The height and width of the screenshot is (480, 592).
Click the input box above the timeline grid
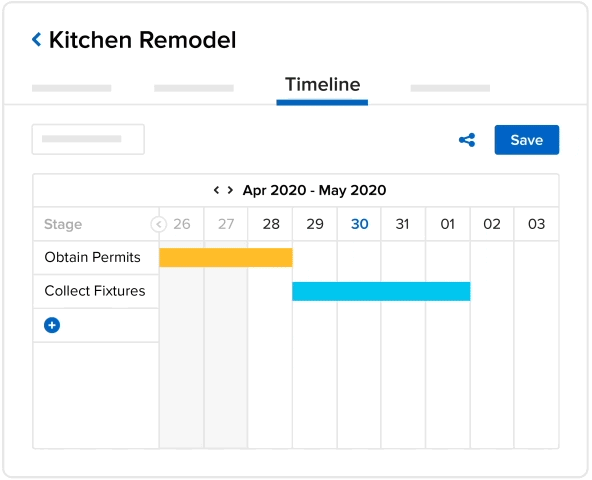[x=88, y=139]
